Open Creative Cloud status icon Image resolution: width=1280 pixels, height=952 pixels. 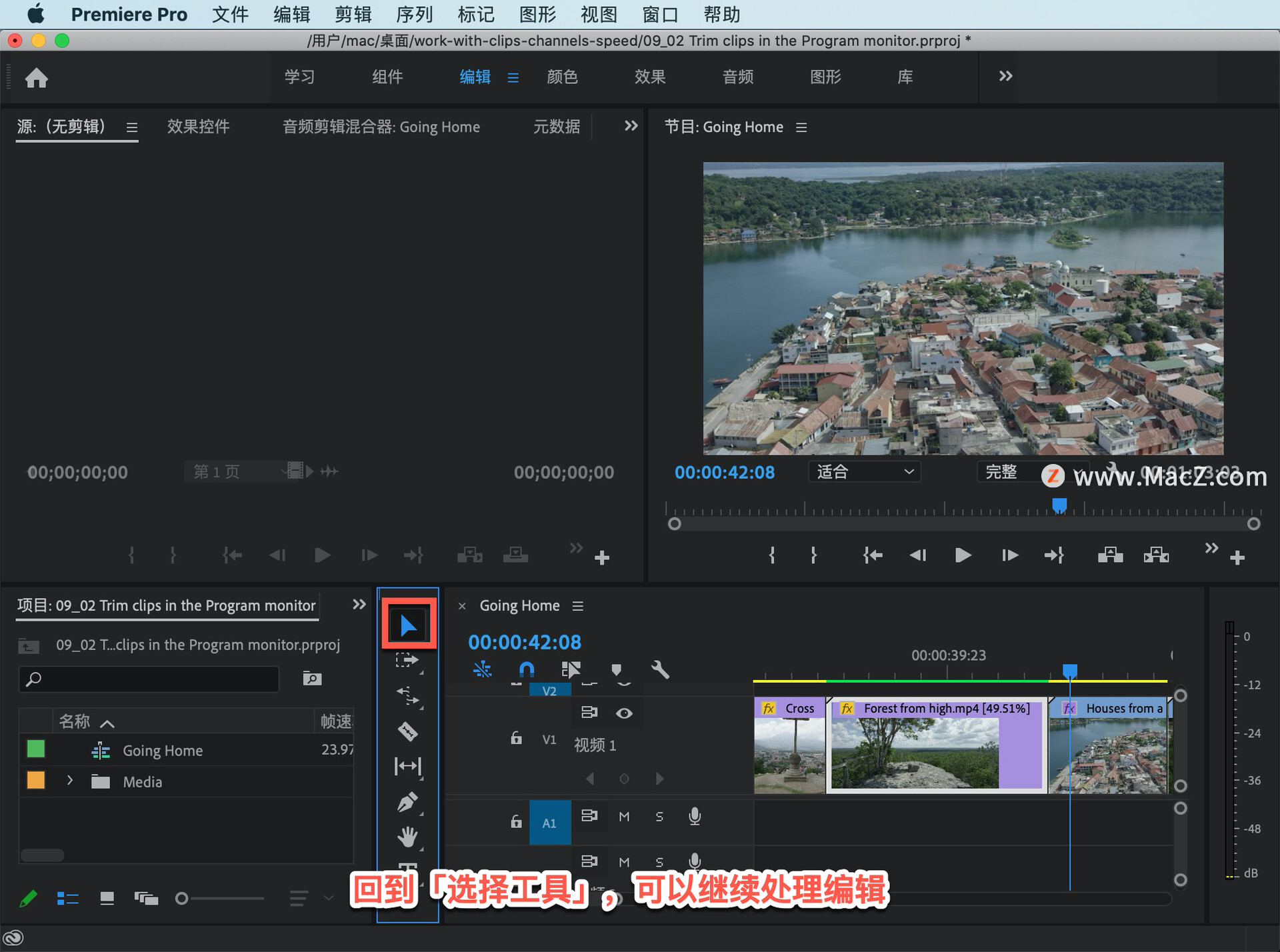pos(14,938)
